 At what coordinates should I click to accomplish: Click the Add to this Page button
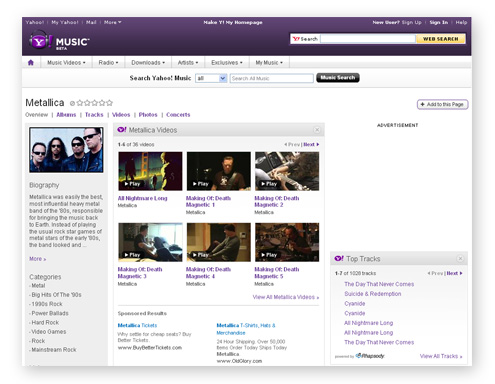[442, 104]
